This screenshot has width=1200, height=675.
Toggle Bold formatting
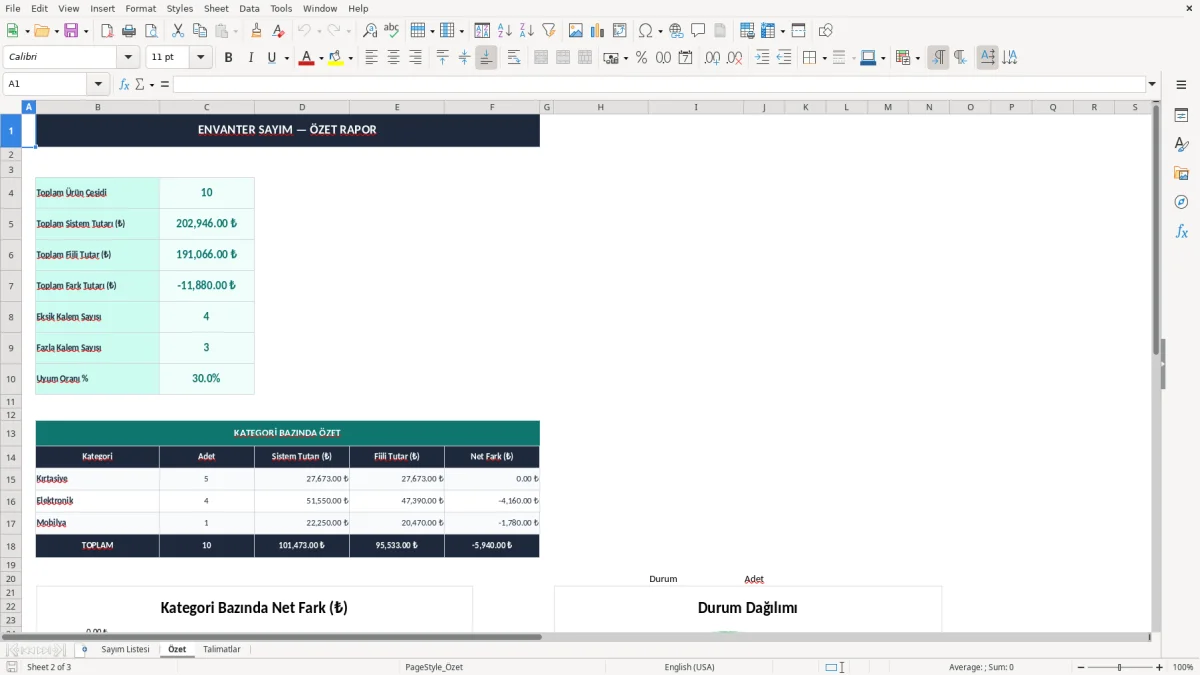[x=229, y=58]
